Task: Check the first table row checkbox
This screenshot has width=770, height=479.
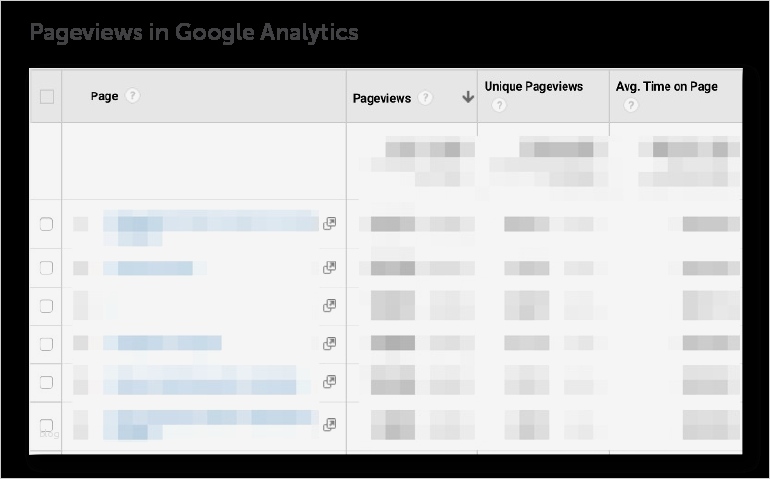Action: pyautogui.click(x=46, y=224)
